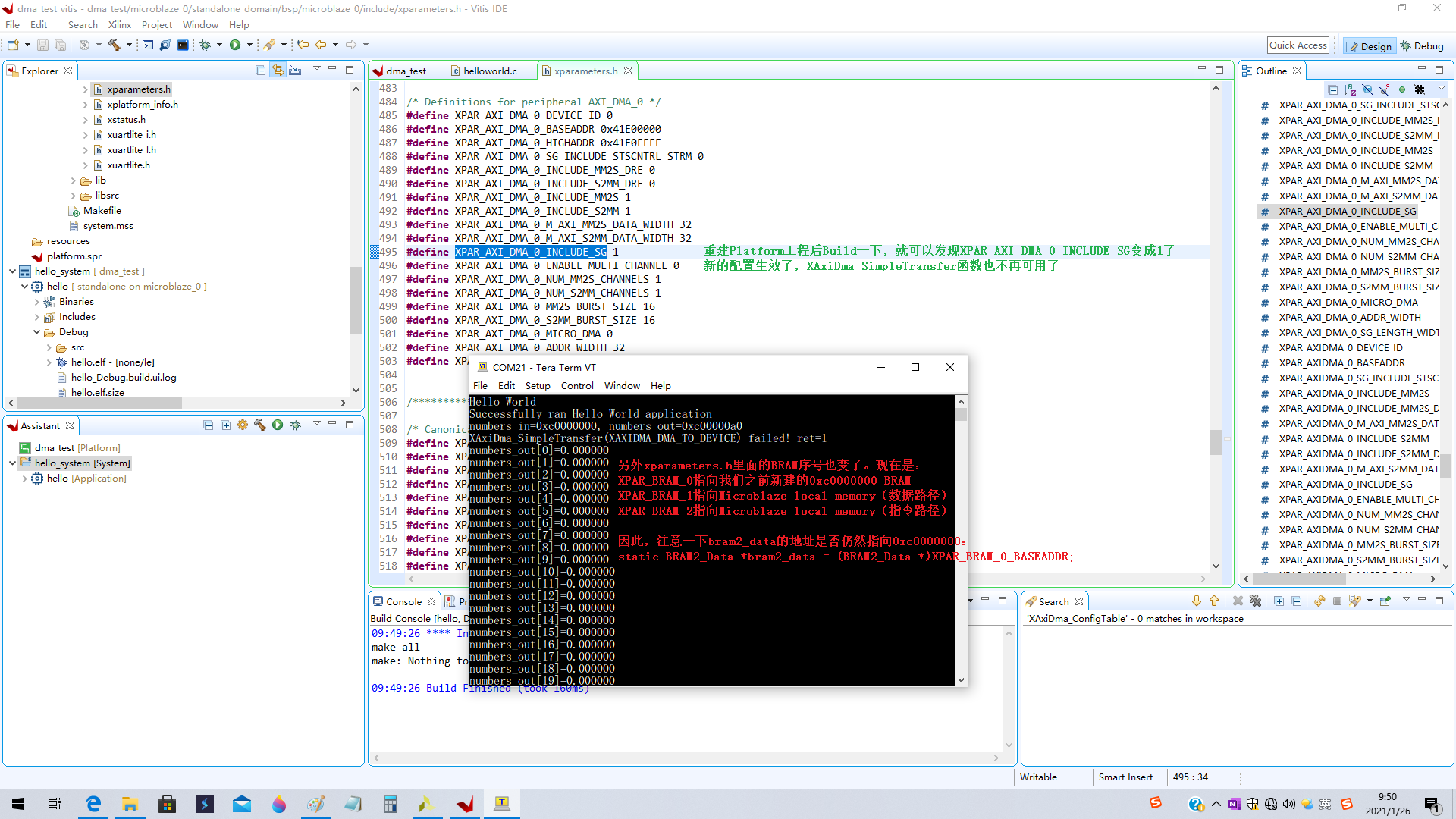Sort Outline entries alphabetically
1456x819 pixels.
click(x=1350, y=89)
